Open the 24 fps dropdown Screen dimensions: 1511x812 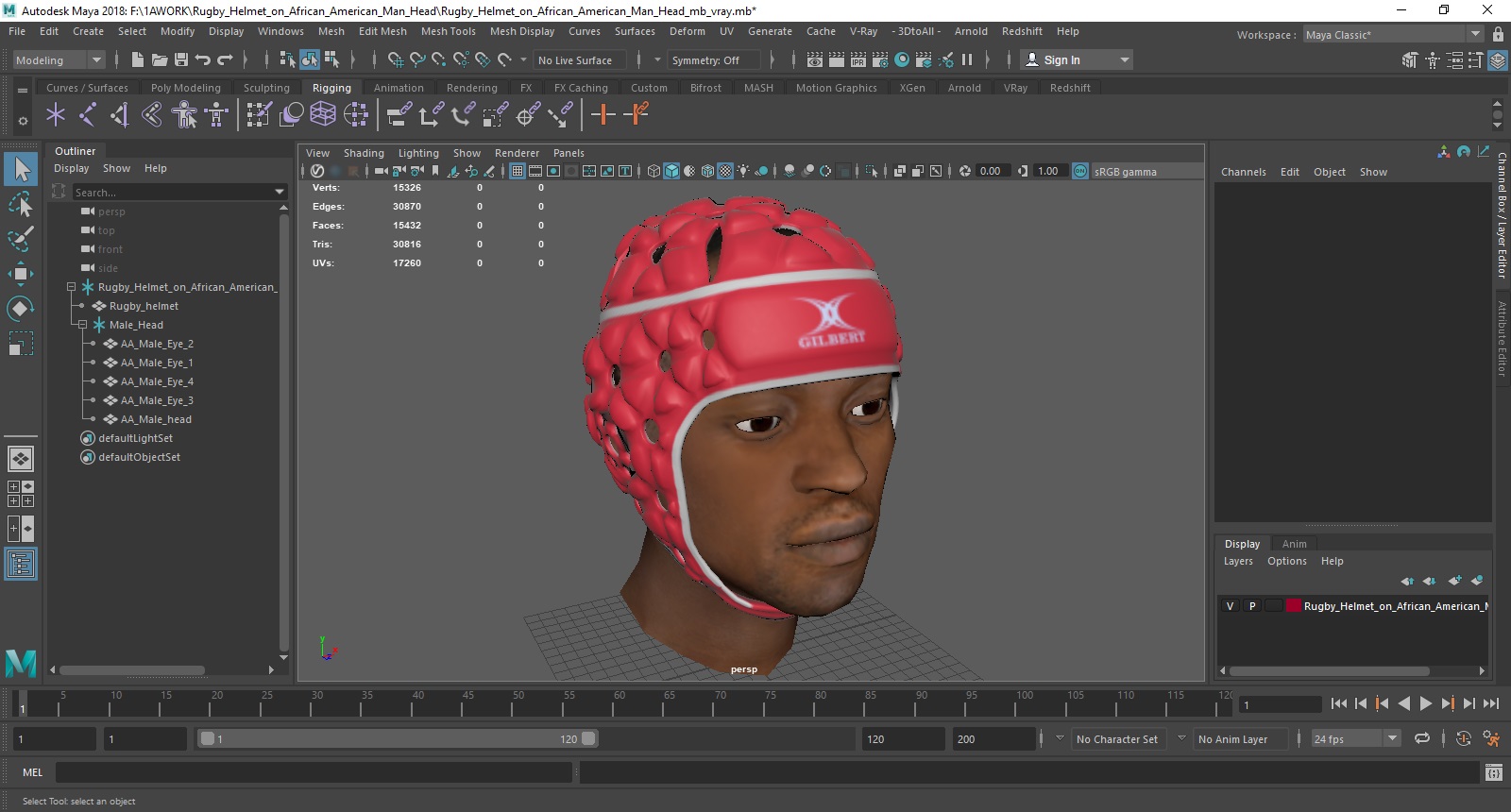click(x=1356, y=739)
